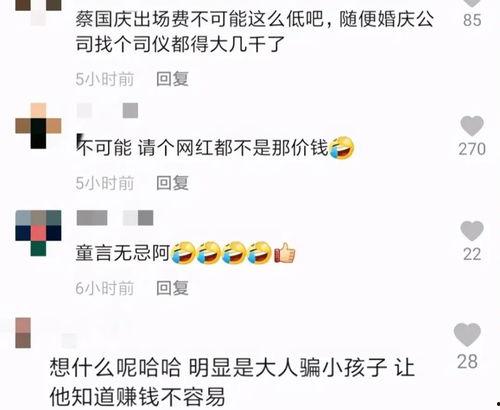Click laughing emoji after 那价钱
This screenshot has height=410, width=500.
point(342,148)
